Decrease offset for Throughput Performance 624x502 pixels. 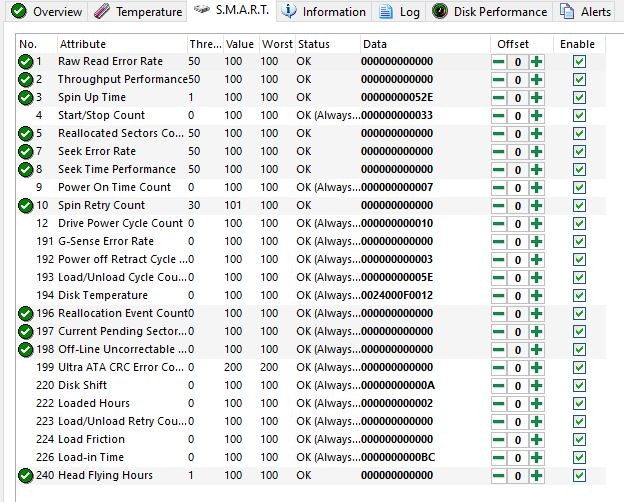coord(499,80)
